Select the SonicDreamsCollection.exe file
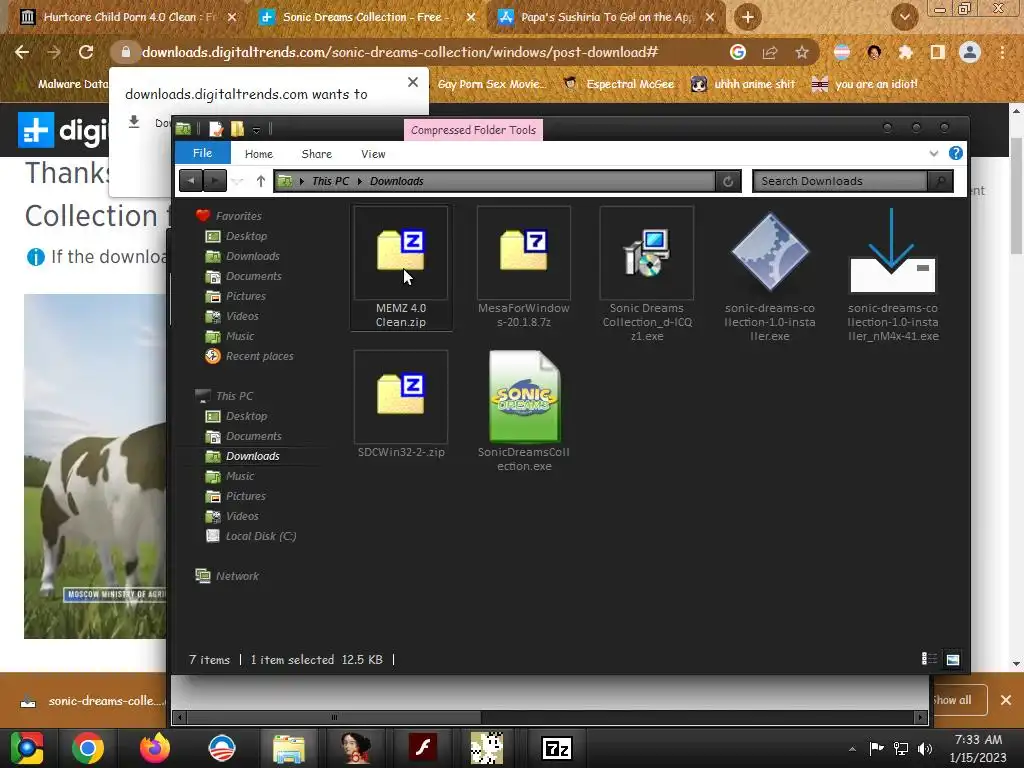The width and height of the screenshot is (1024, 768). point(524,411)
